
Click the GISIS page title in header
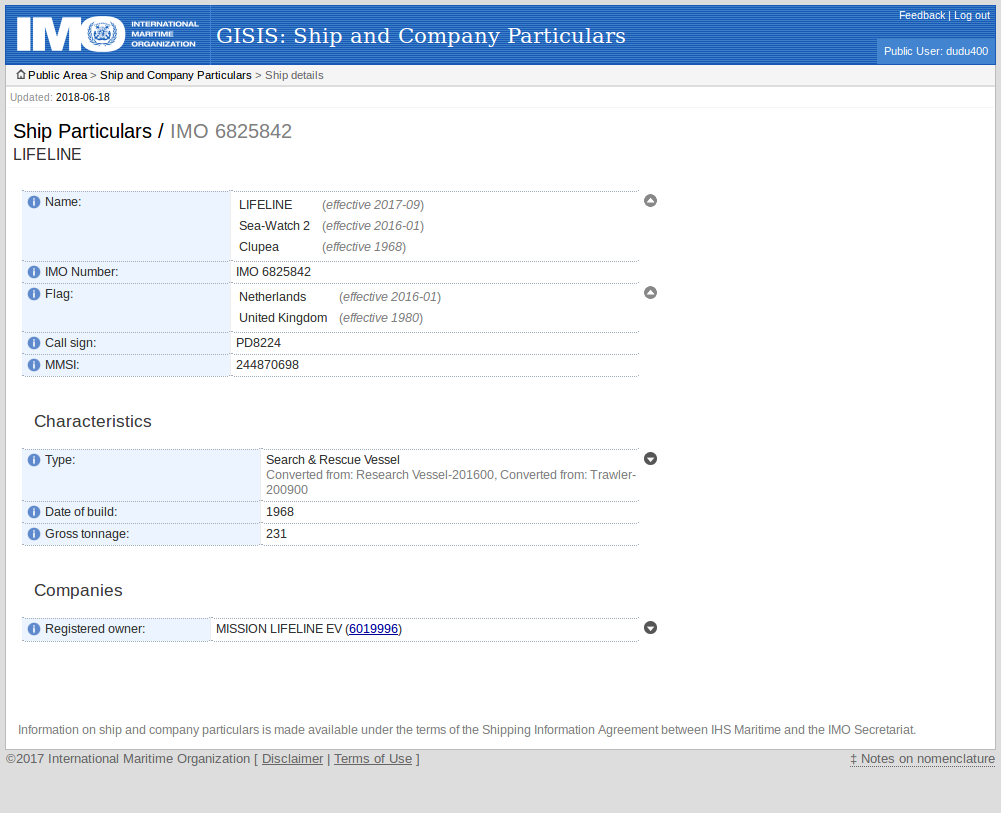421,36
